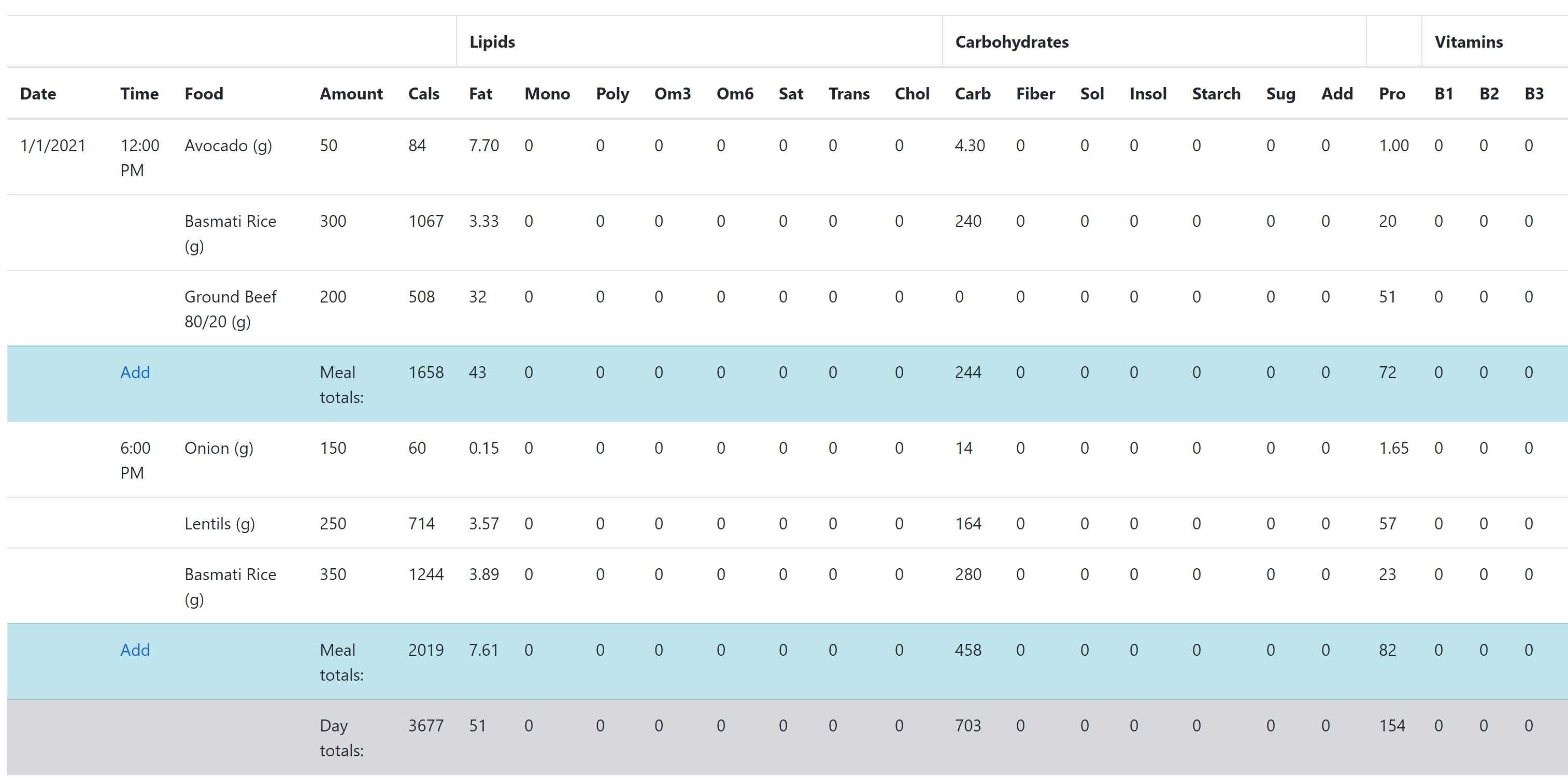The width and height of the screenshot is (1568, 777).
Task: Select the Avocado food entry
Action: pyautogui.click(x=229, y=146)
